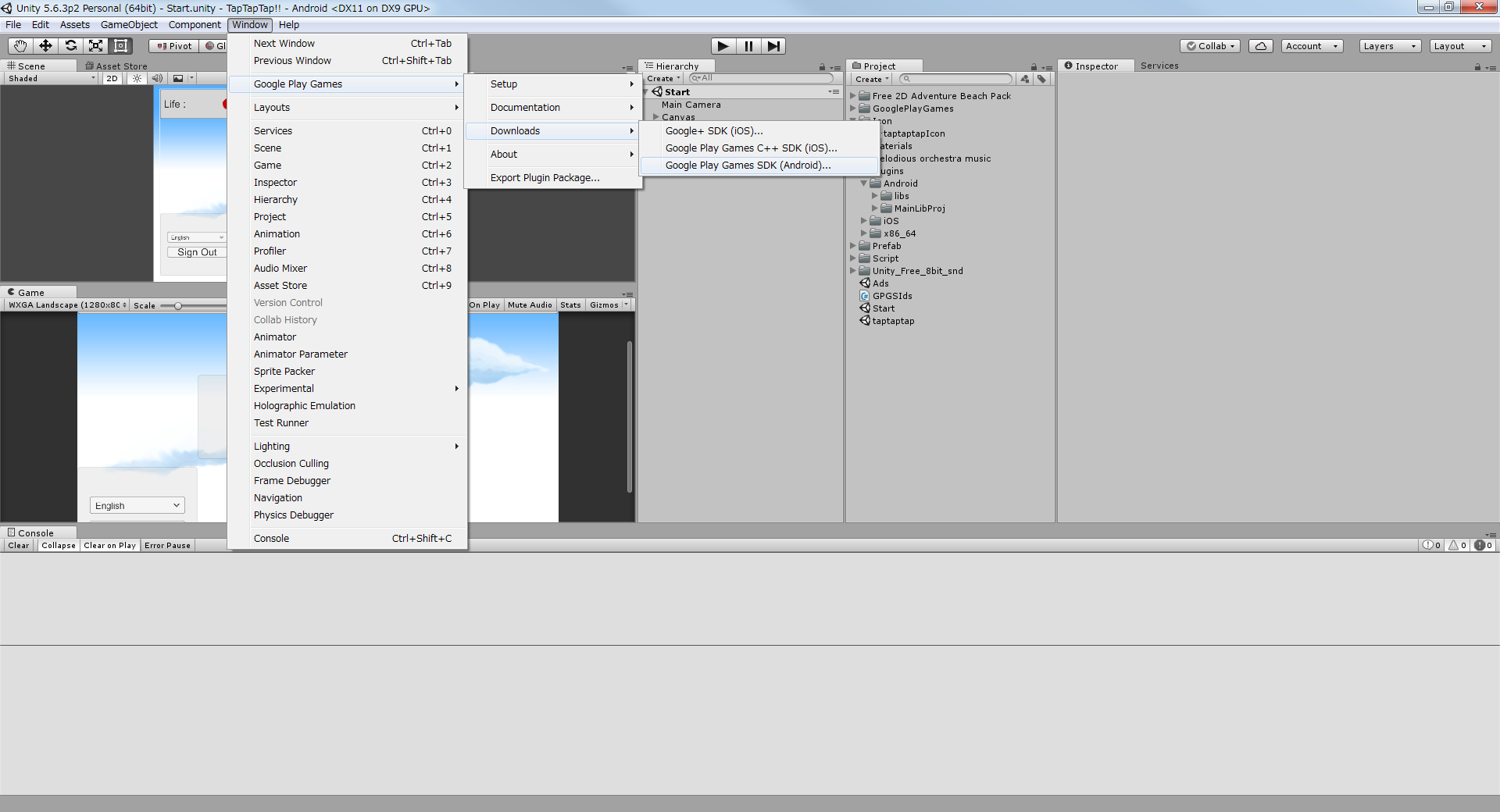Select the Move tool
1500x812 pixels.
click(x=45, y=46)
